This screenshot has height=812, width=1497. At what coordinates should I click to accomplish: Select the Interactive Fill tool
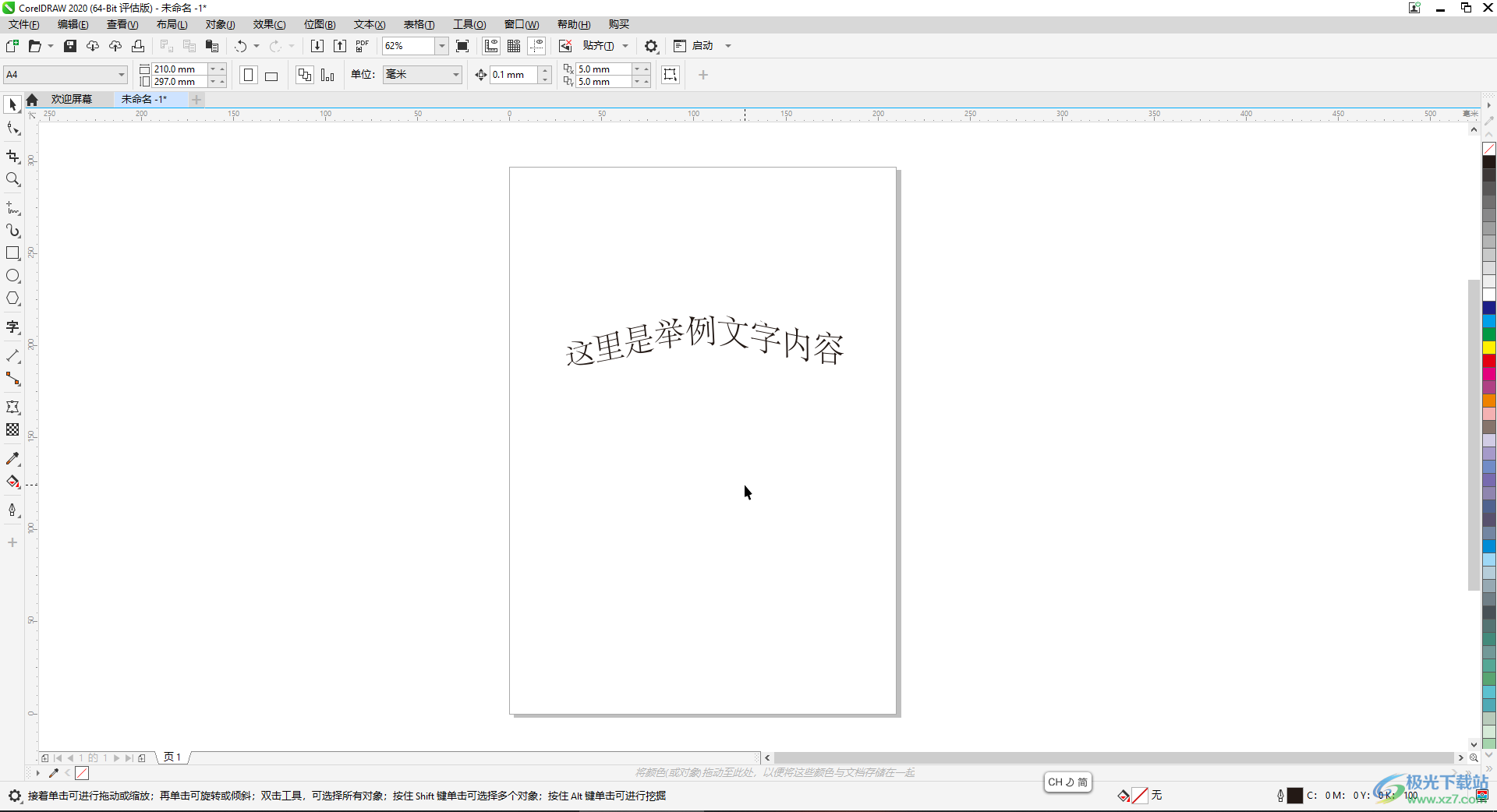tap(12, 482)
